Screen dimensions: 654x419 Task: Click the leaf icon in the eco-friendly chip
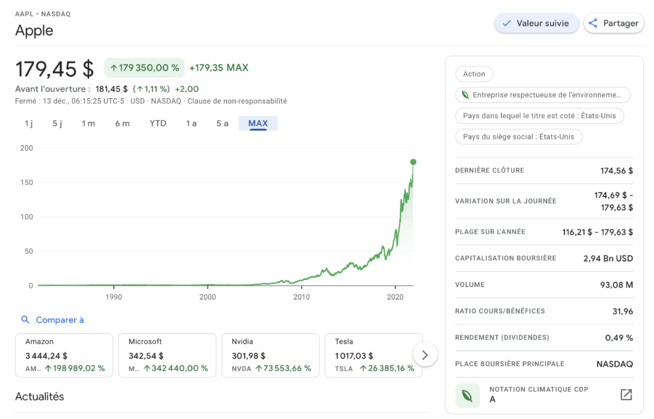click(x=465, y=95)
